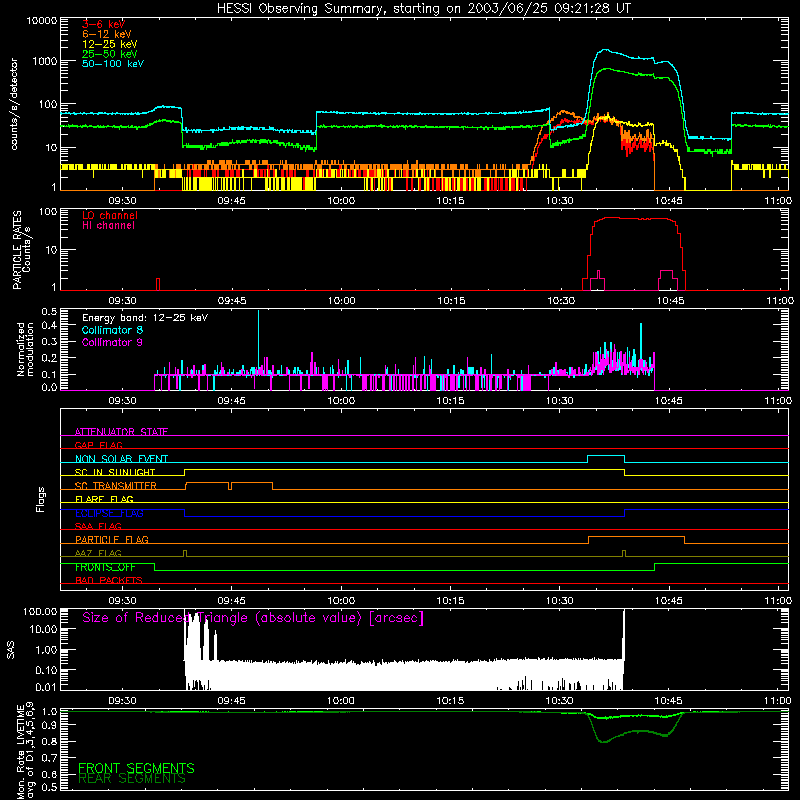Click the 100.00 tick on the SAS axis

point(40,611)
